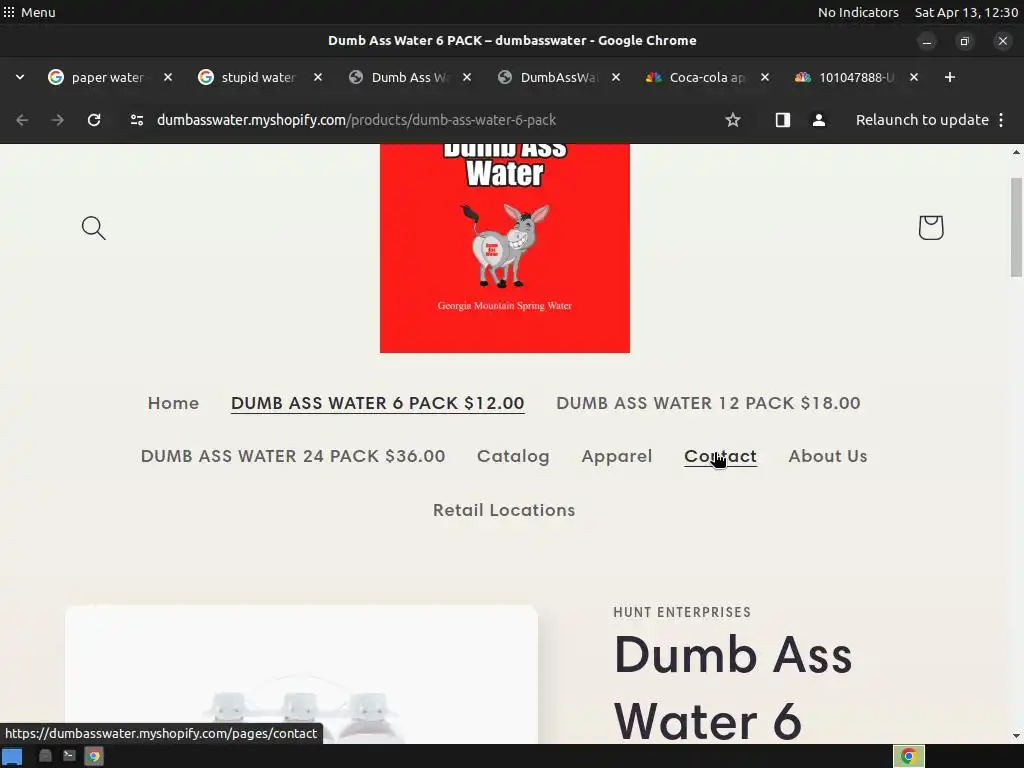Switch to the 'DumbAssWa' tab
The height and width of the screenshot is (768, 1024).
point(557,77)
